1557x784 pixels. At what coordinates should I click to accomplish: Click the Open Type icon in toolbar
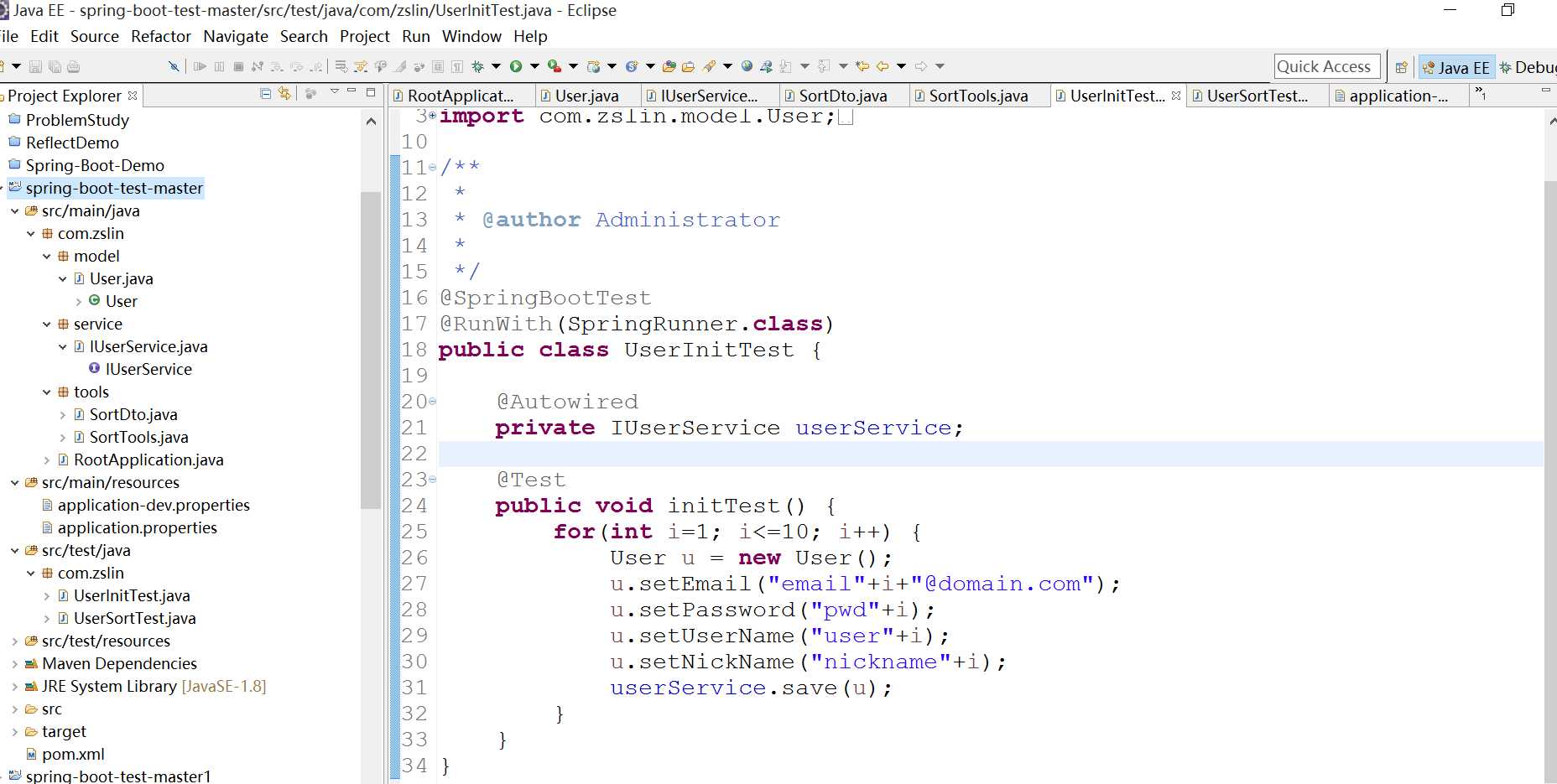pyautogui.click(x=669, y=66)
